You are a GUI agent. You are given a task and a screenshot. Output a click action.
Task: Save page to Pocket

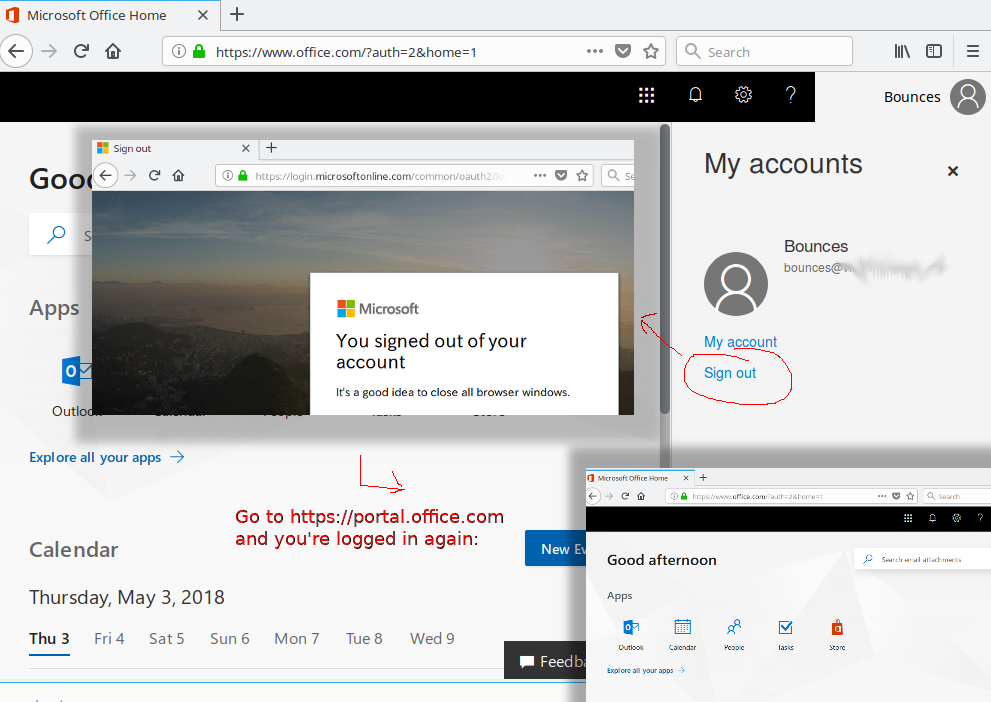tap(623, 51)
